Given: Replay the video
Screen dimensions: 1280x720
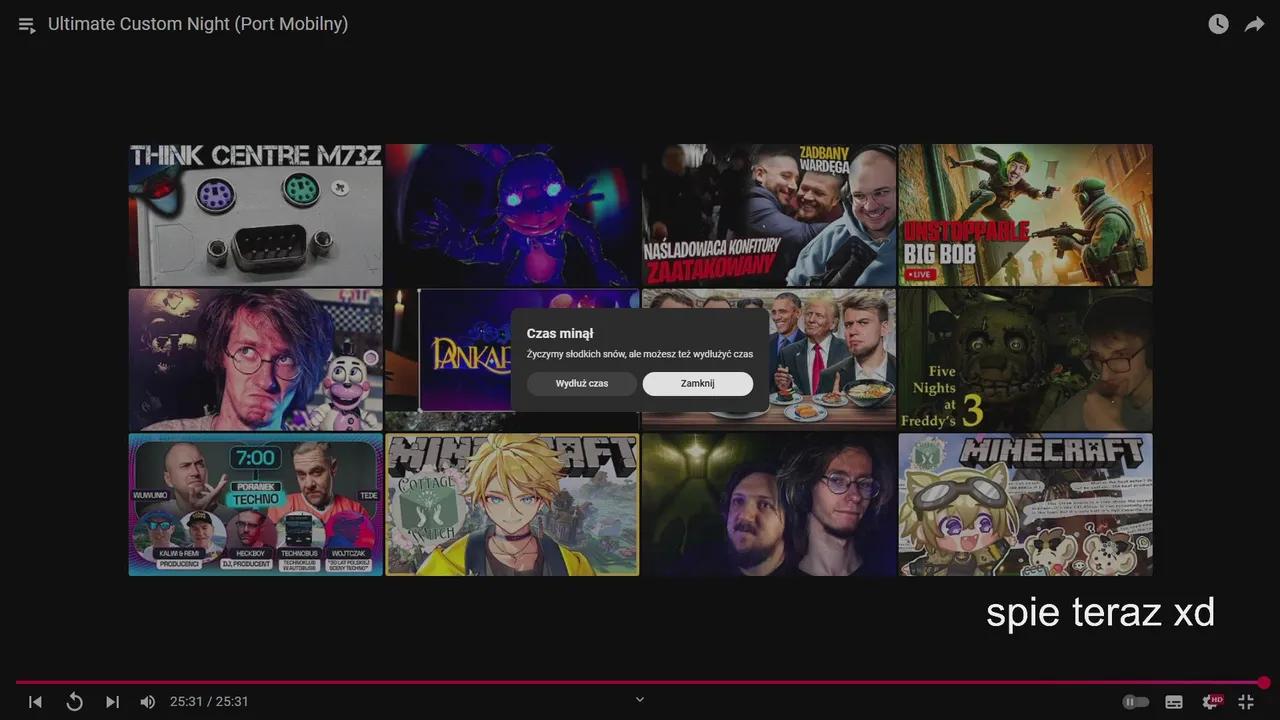Looking at the screenshot, I should click(x=74, y=702).
